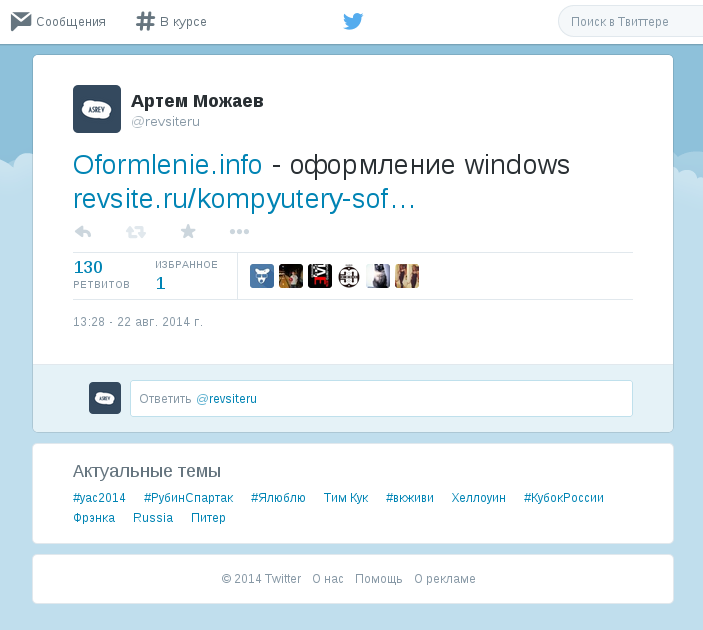Open the black-and-red logo retweeter avatar
Screen dimensions: 703x630
(x=320, y=276)
